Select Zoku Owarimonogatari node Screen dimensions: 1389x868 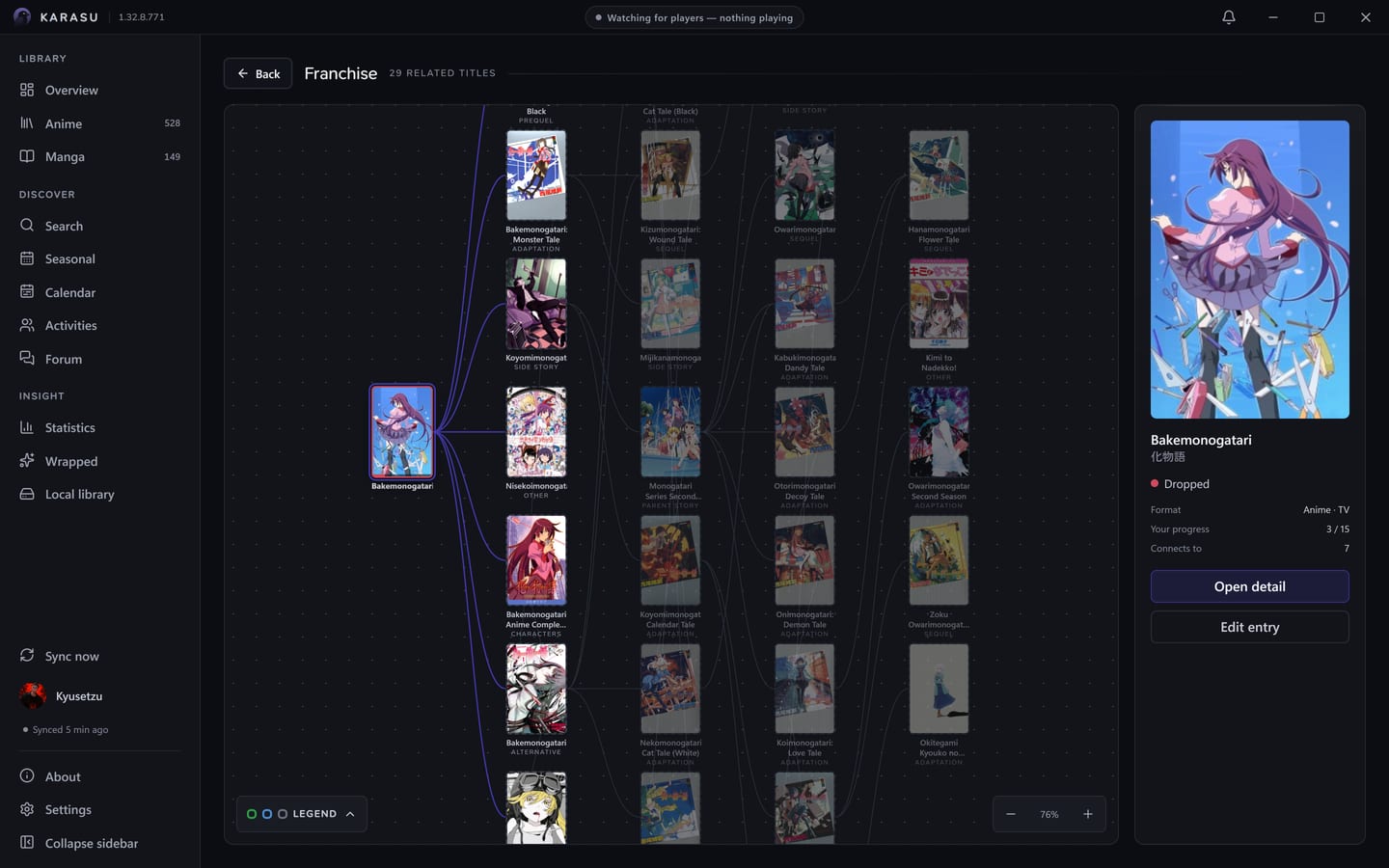tap(939, 560)
